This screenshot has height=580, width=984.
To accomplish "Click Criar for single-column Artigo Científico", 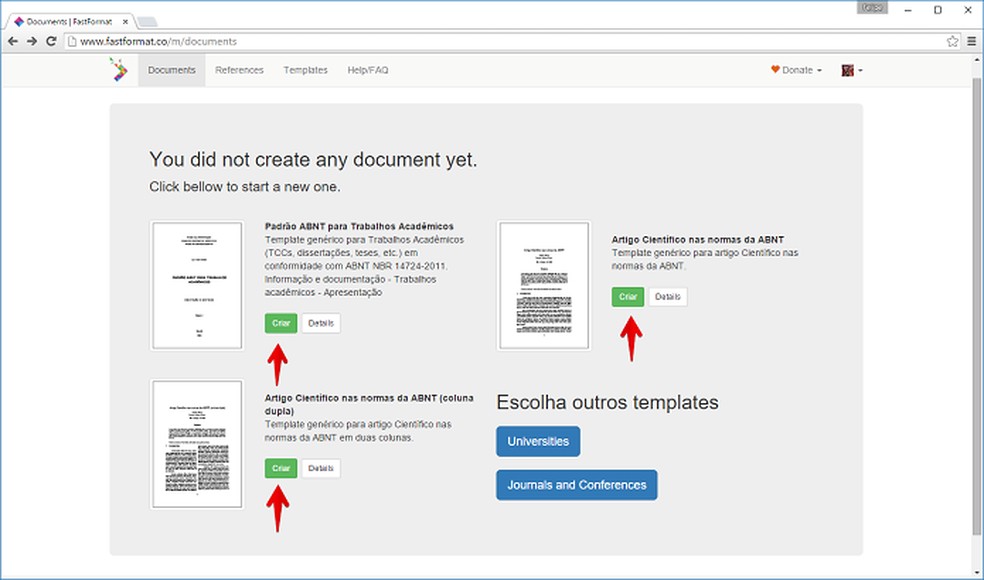I will (628, 297).
